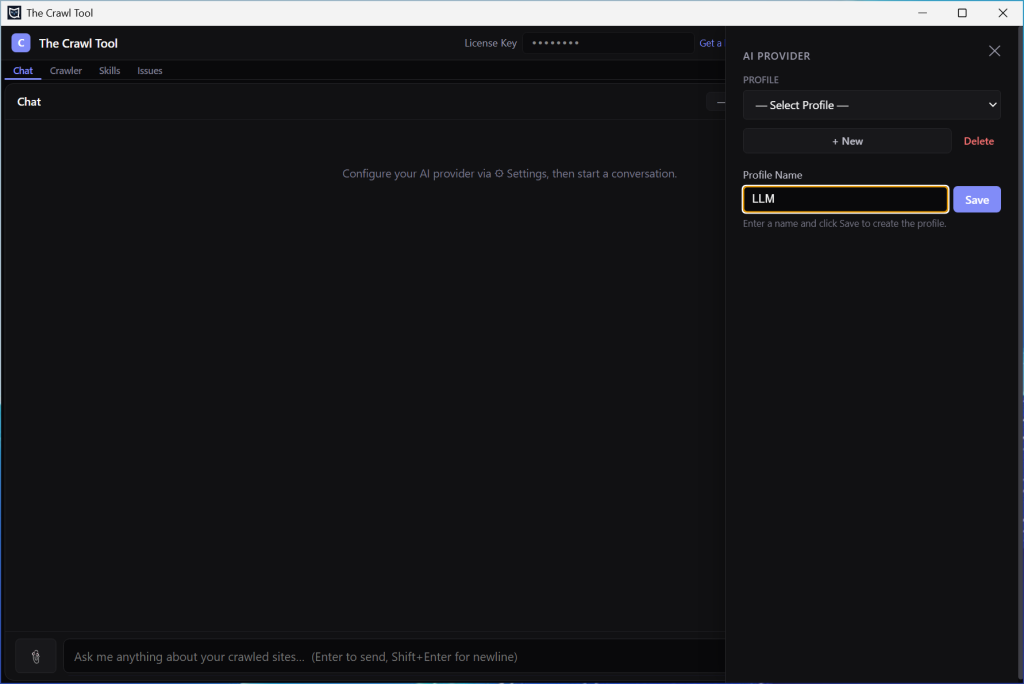The width and height of the screenshot is (1024, 684).
Task: Click the chat message input box
Action: coord(394,657)
